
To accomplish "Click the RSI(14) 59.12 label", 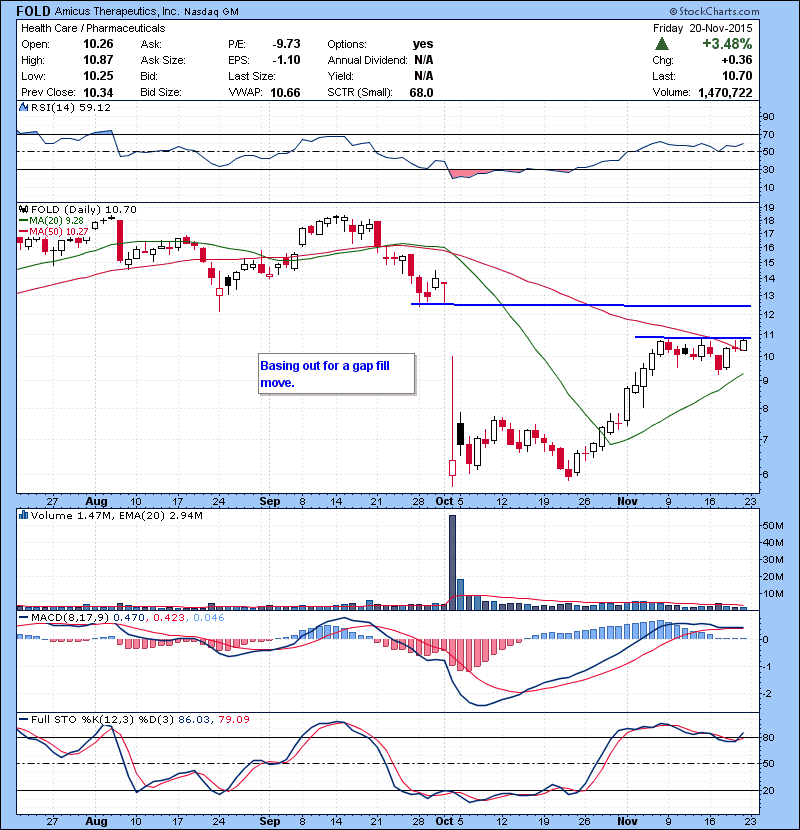I will pos(71,107).
